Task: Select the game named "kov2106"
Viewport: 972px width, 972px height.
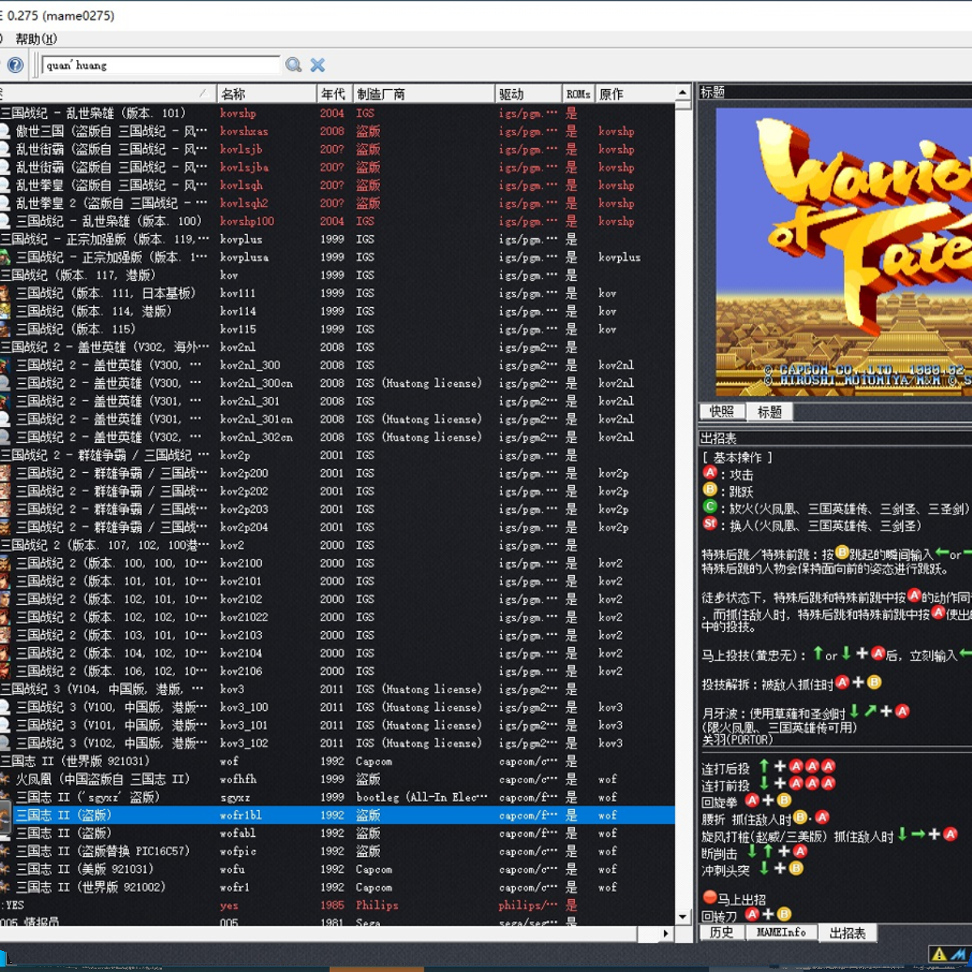Action: pyautogui.click(x=241, y=671)
